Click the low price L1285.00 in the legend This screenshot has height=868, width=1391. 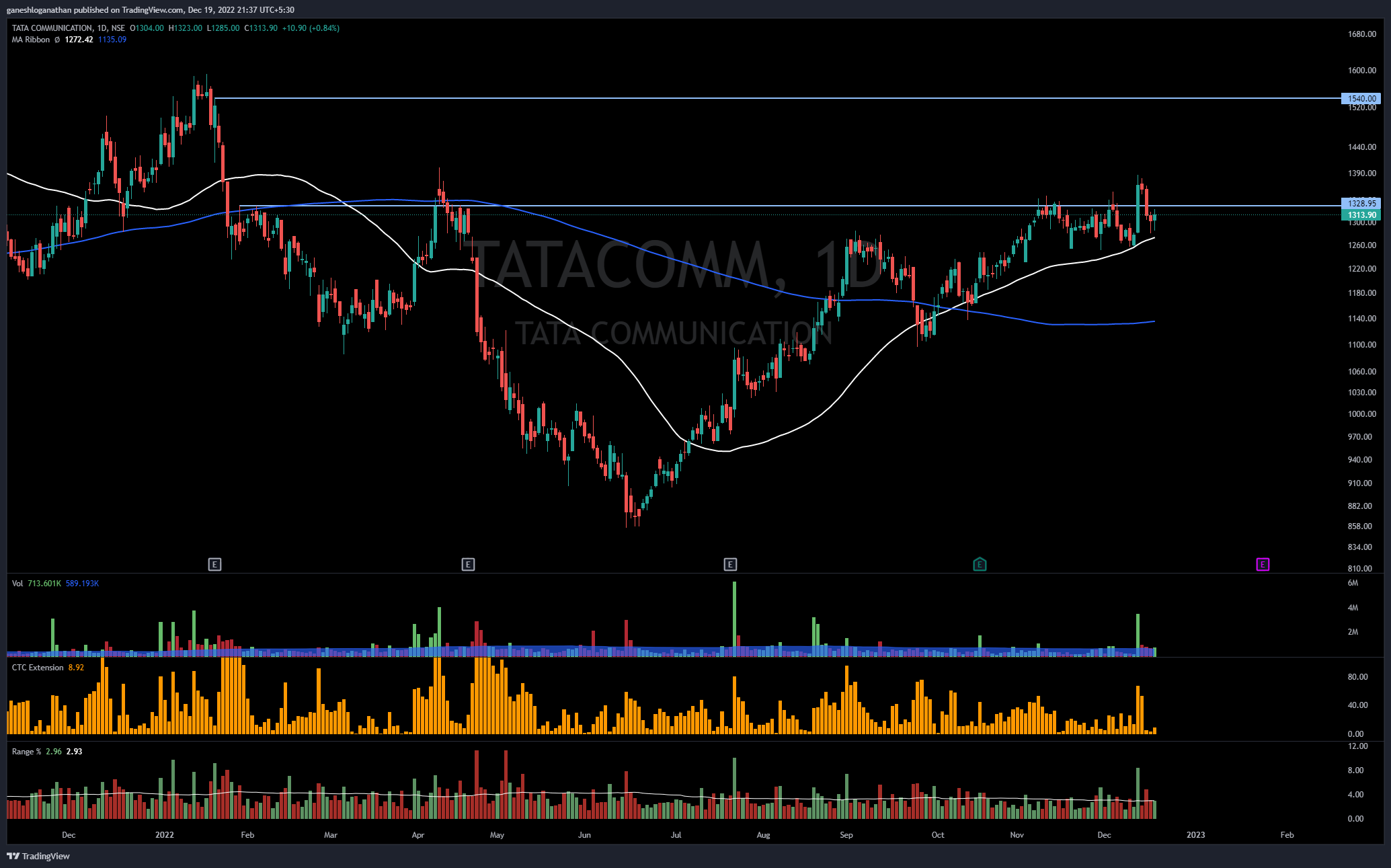pos(223,28)
